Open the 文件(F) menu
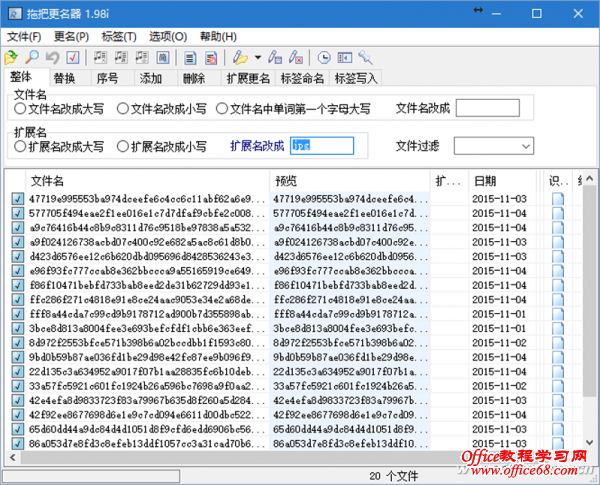This screenshot has width=600, height=485. (24, 37)
